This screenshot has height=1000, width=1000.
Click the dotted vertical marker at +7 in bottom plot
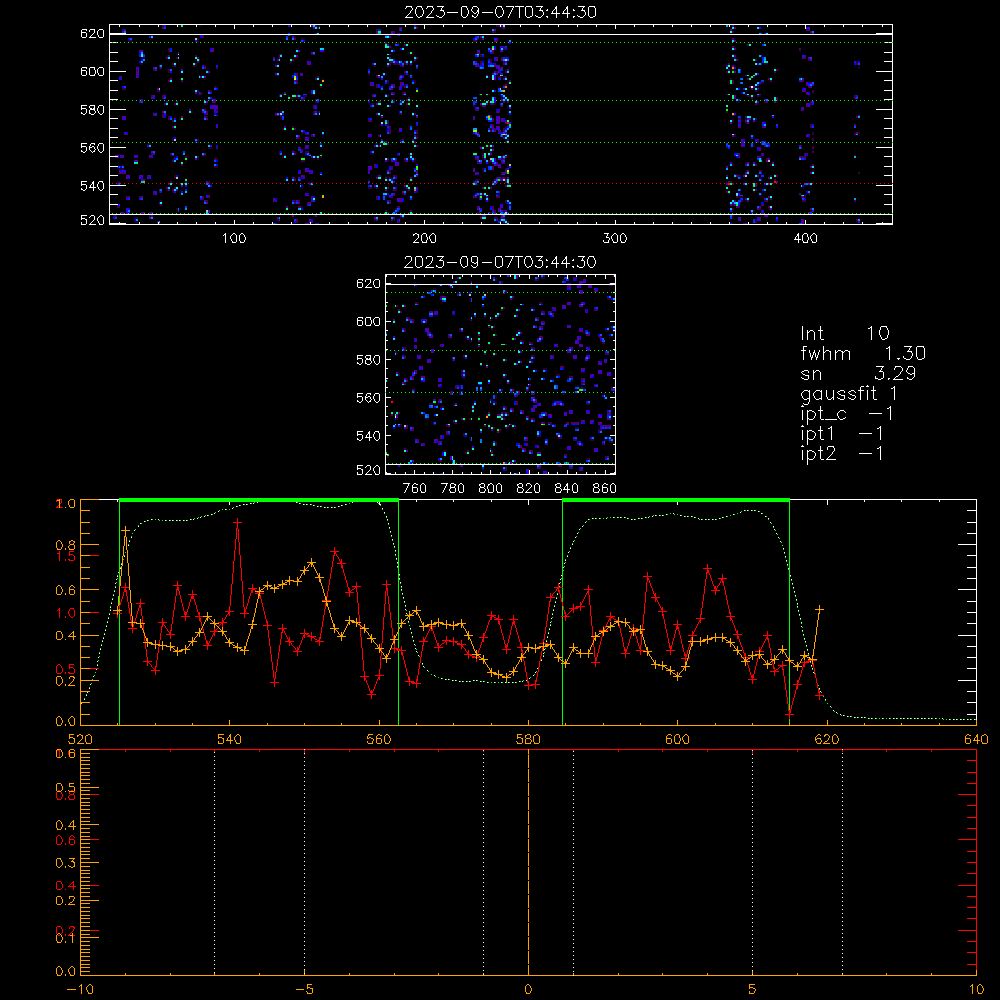coord(842,861)
